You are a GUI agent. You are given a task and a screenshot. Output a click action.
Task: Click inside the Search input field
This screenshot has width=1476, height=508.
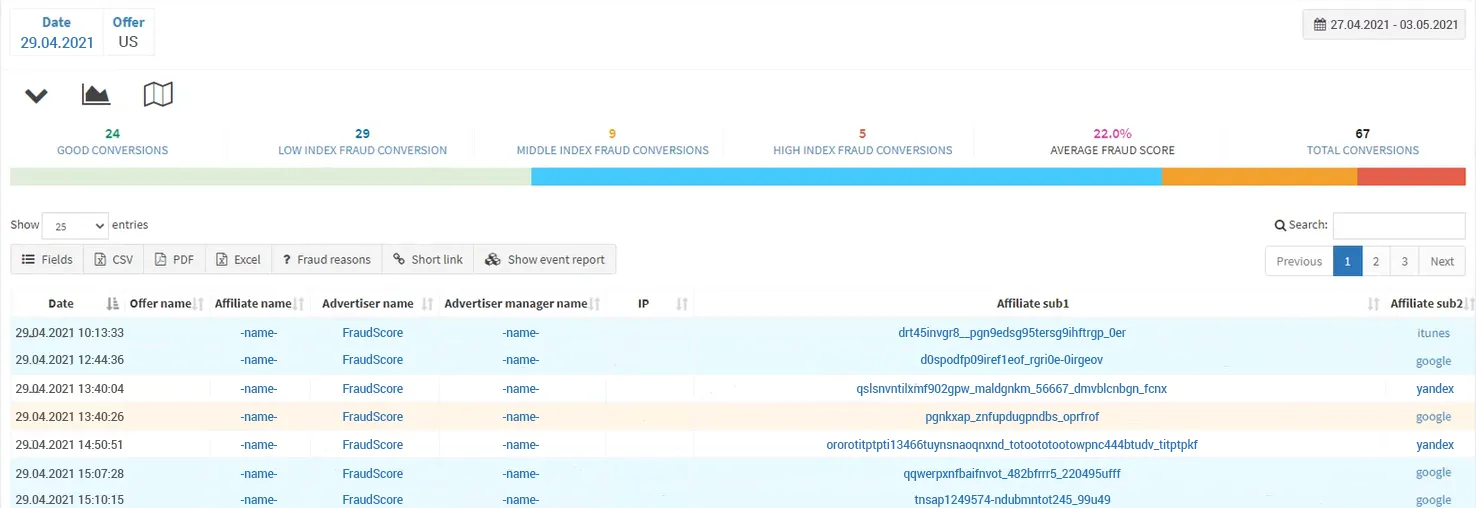click(x=1398, y=225)
